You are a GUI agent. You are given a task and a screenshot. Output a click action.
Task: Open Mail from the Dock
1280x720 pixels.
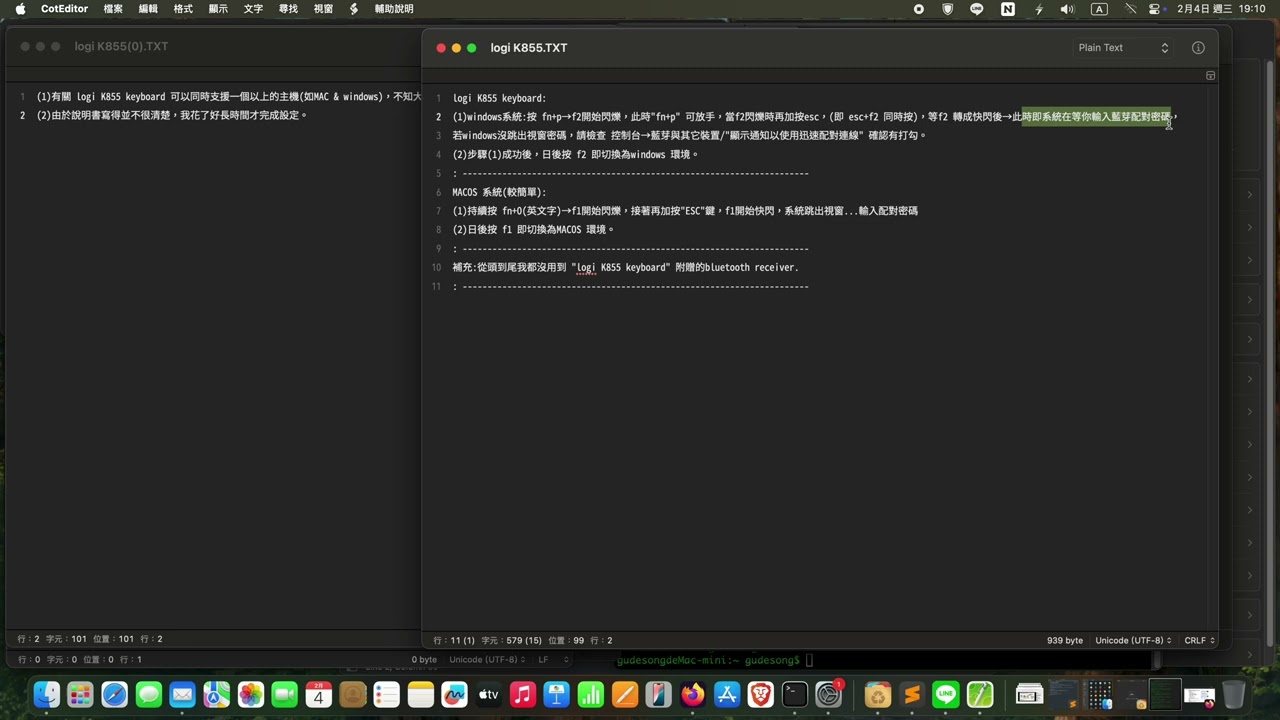(x=182, y=694)
